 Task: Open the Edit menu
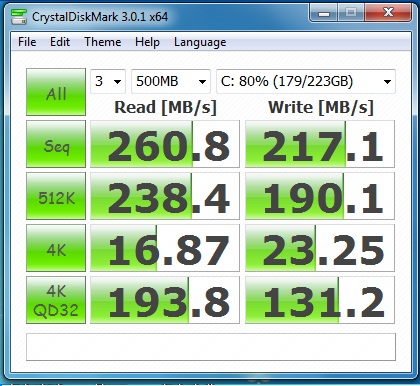click(60, 42)
